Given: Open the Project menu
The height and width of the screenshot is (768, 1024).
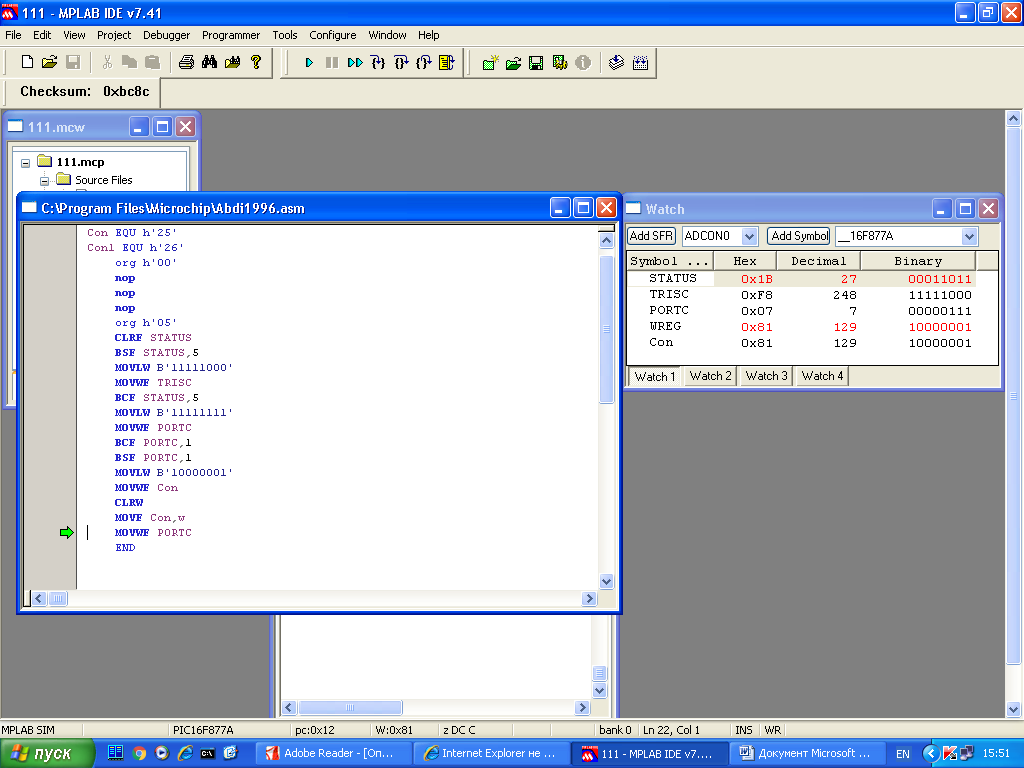Looking at the screenshot, I should (114, 35).
